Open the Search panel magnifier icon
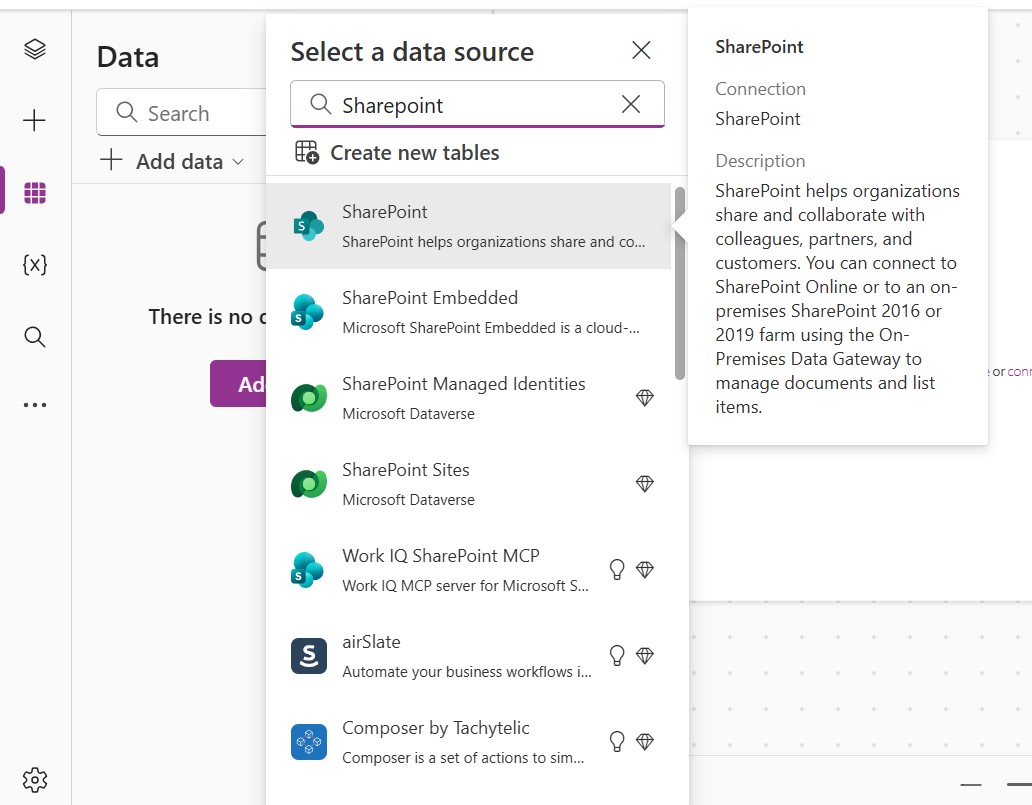 (35, 337)
